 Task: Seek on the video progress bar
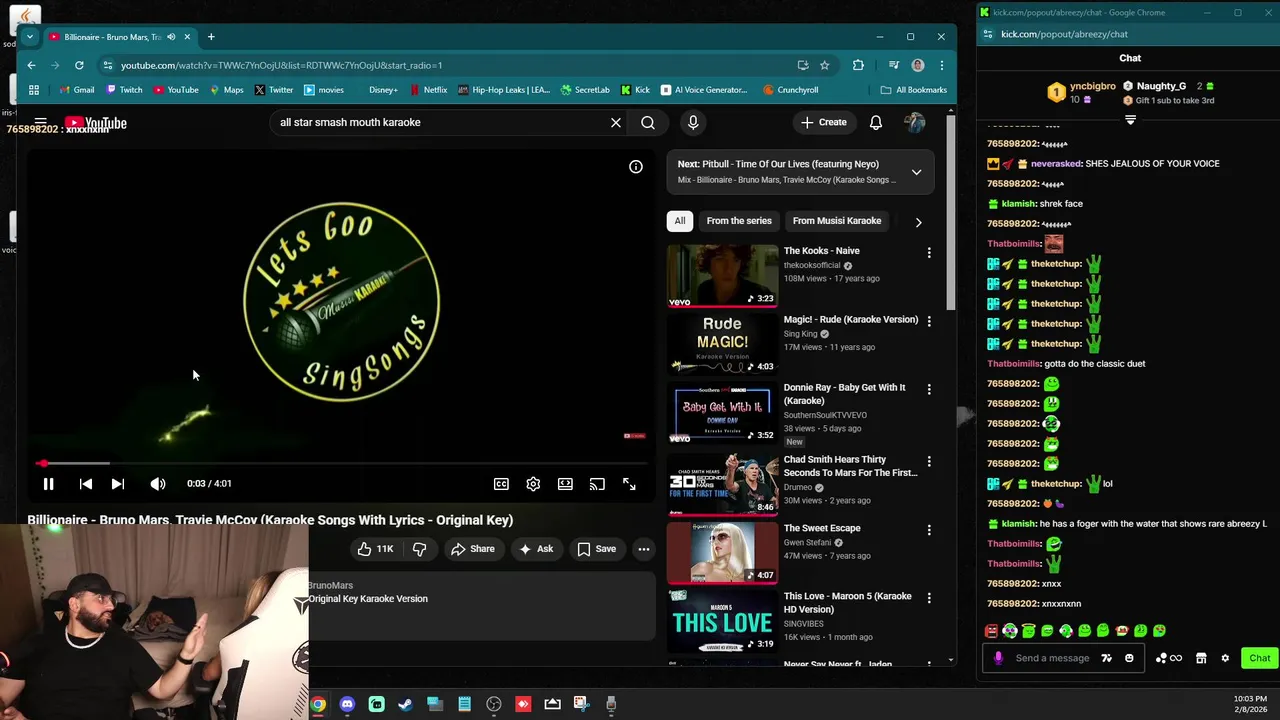point(341,463)
